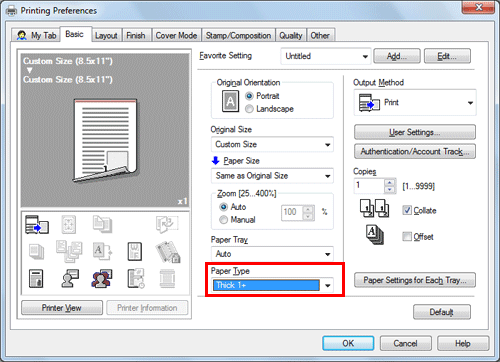Click black-bordered page layout icon

tap(135, 251)
